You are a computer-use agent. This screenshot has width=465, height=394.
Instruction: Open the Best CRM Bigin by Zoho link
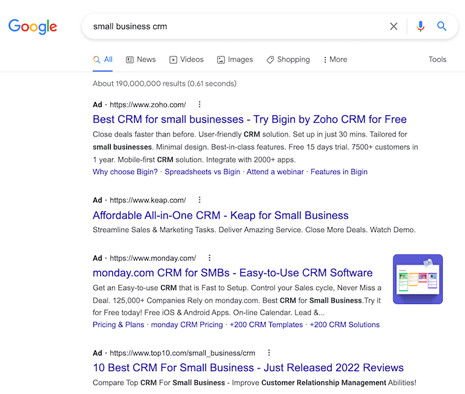[x=249, y=119]
